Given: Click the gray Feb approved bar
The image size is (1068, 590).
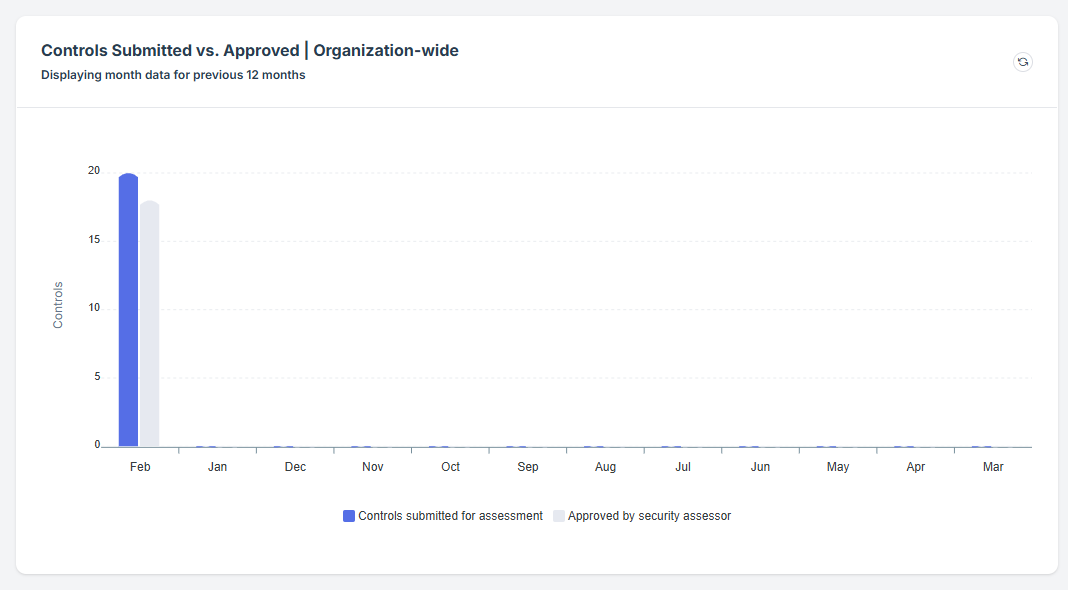Looking at the screenshot, I should pos(150,323).
